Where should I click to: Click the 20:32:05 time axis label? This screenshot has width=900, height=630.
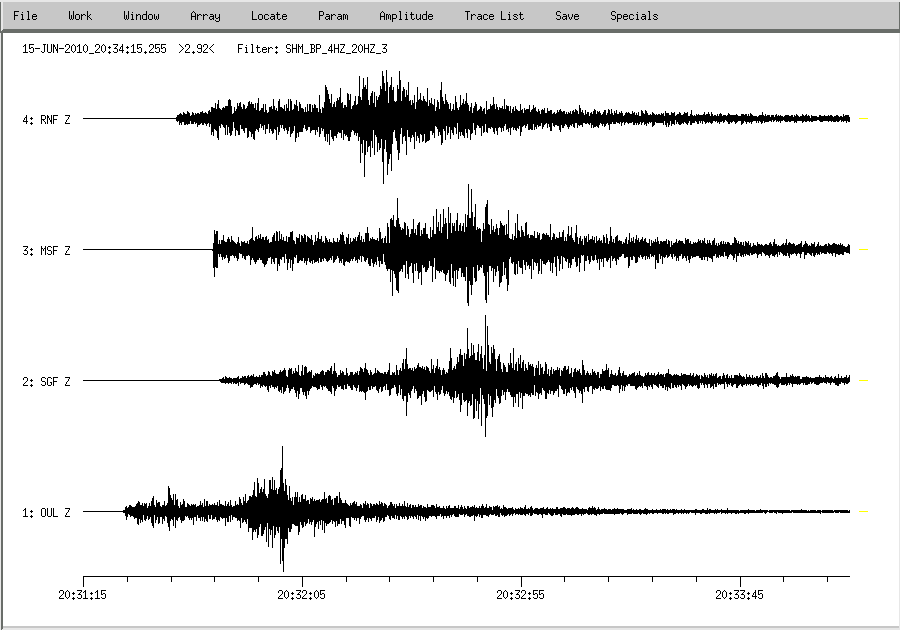pyautogui.click(x=302, y=595)
